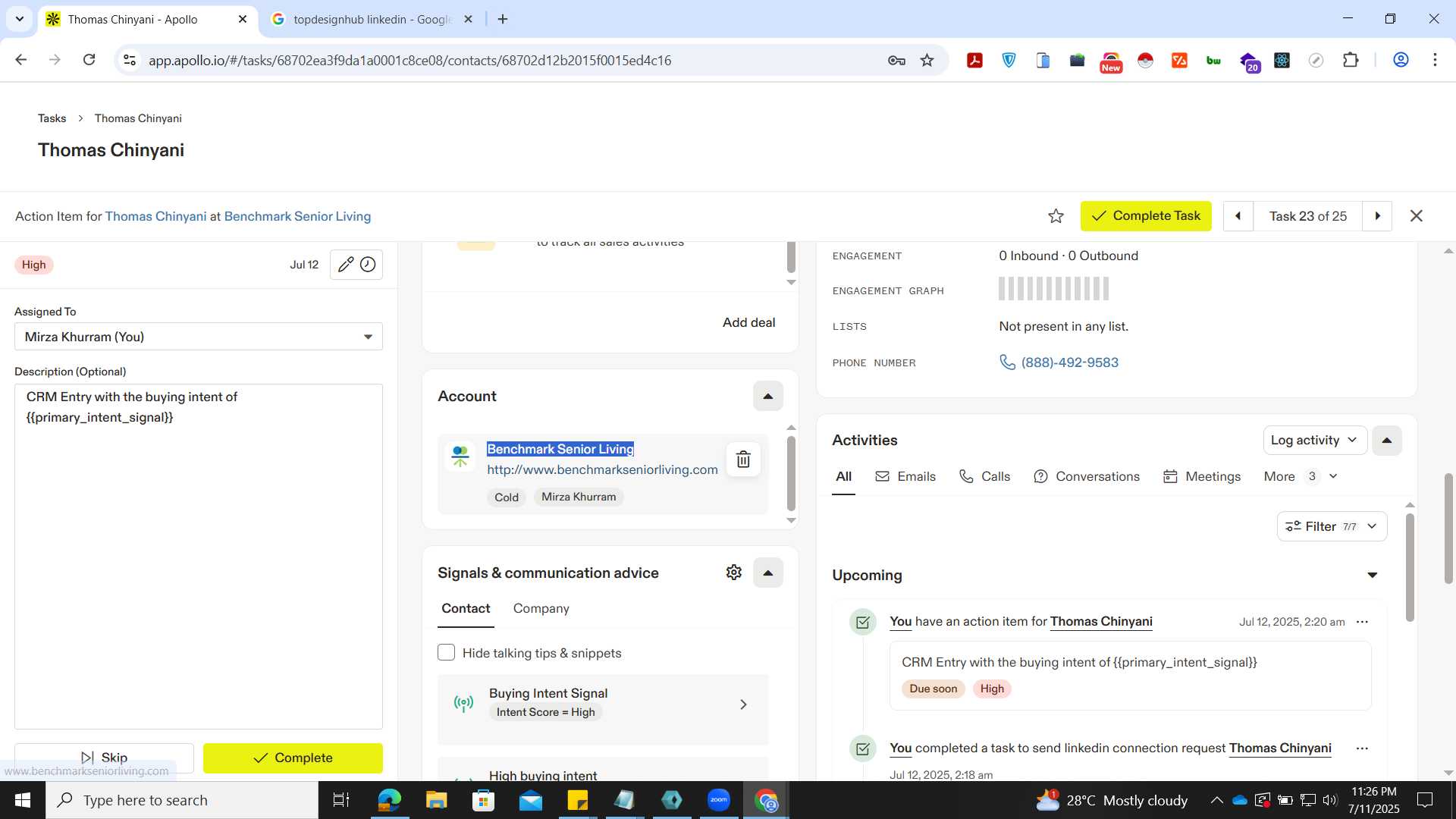Star this task as favorite
The width and height of the screenshot is (1456, 819).
[1056, 216]
